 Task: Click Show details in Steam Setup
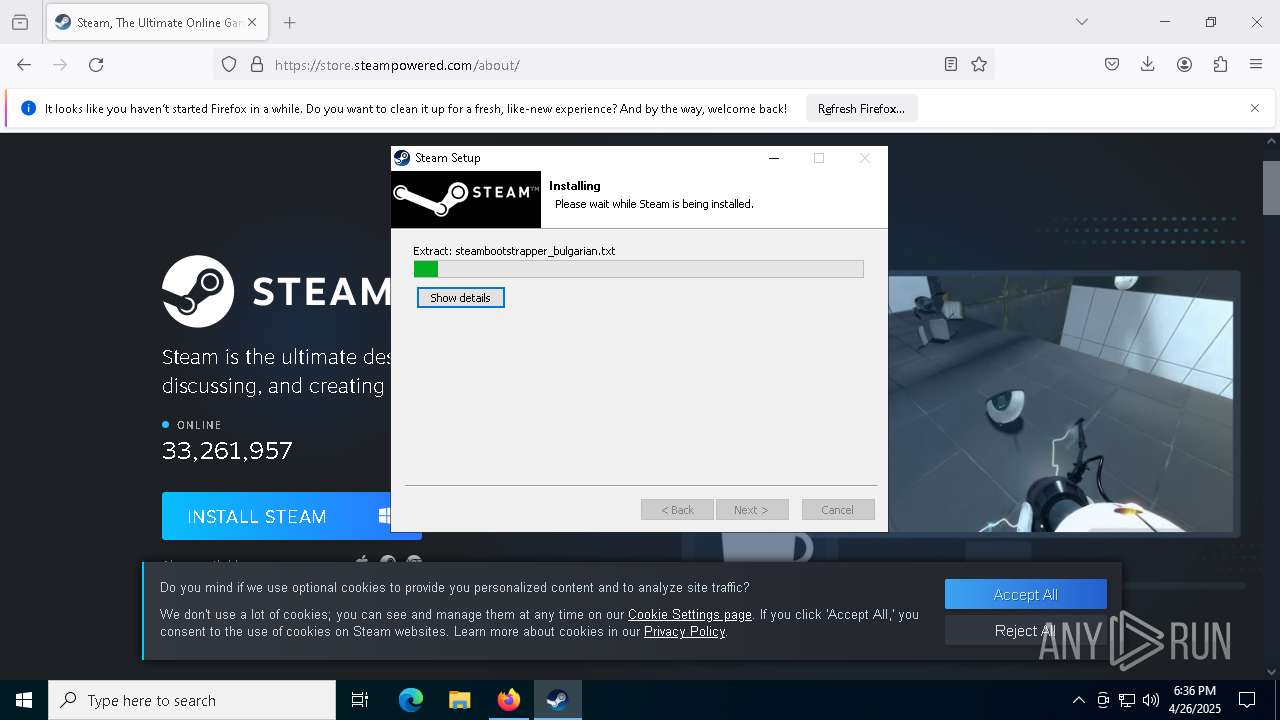460,298
